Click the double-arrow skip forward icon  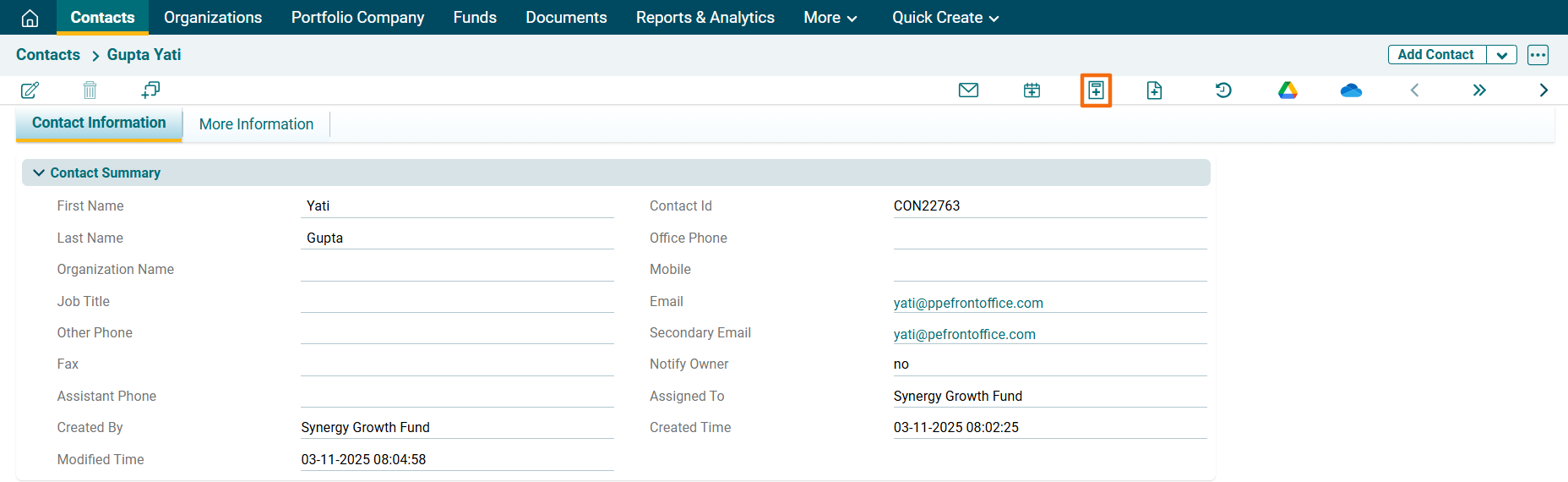pos(1478,90)
